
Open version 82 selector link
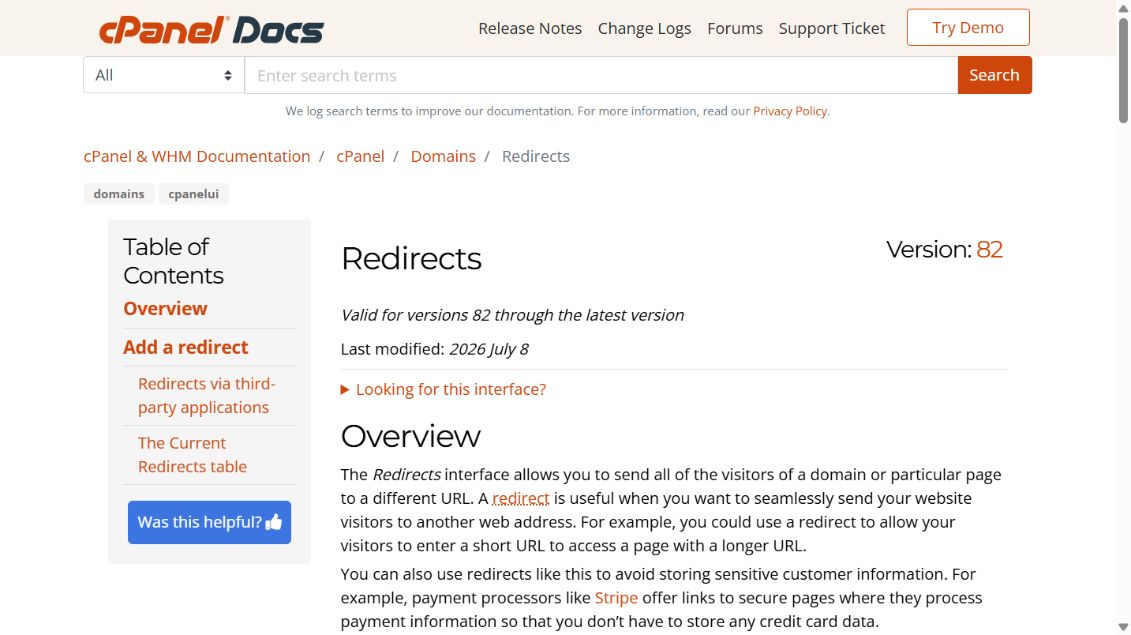click(989, 250)
